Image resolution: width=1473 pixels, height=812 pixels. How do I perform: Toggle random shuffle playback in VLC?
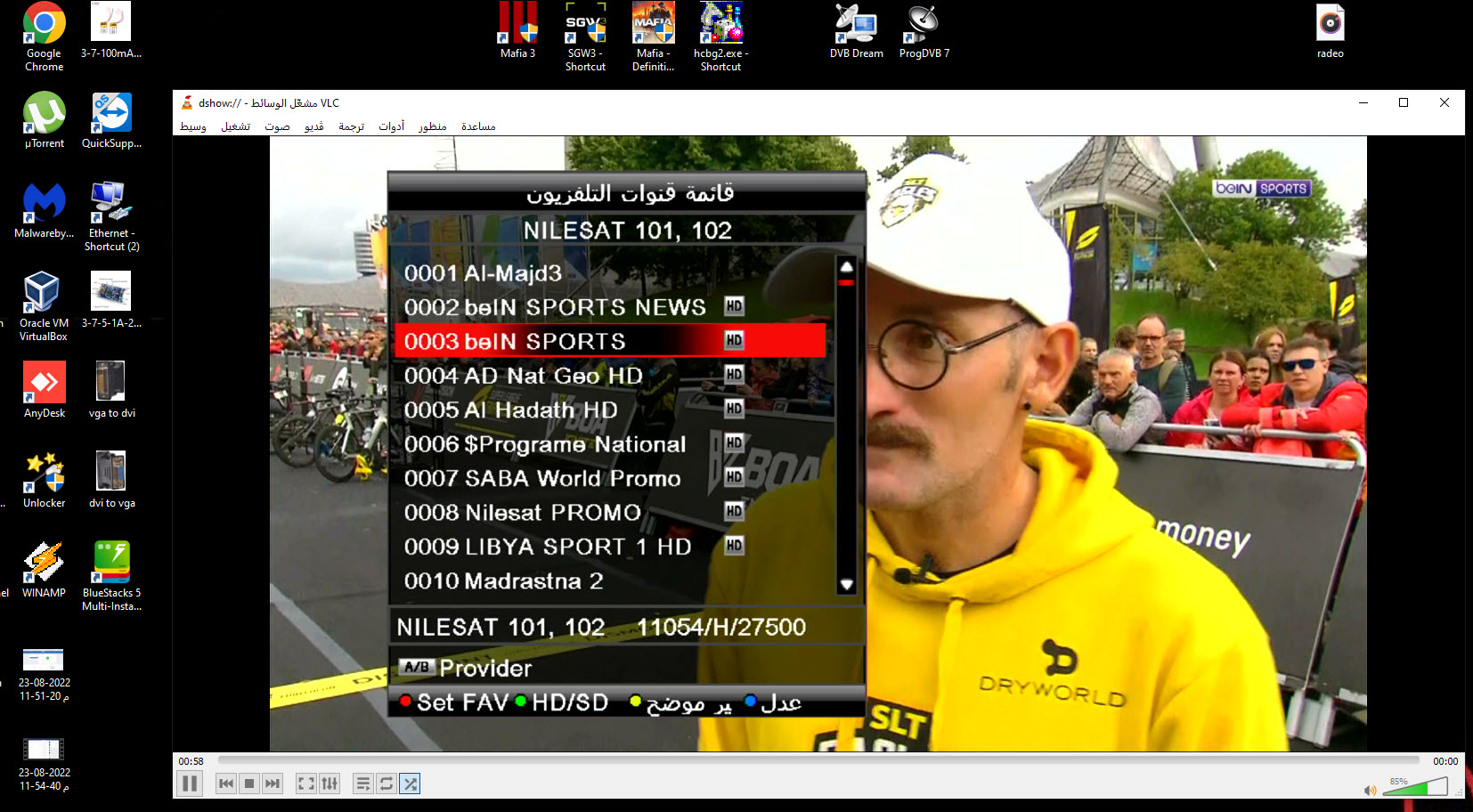click(x=410, y=784)
